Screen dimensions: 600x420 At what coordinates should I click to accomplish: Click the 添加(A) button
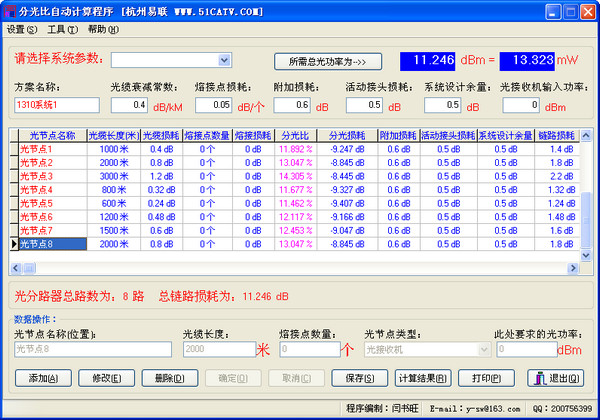click(x=43, y=378)
